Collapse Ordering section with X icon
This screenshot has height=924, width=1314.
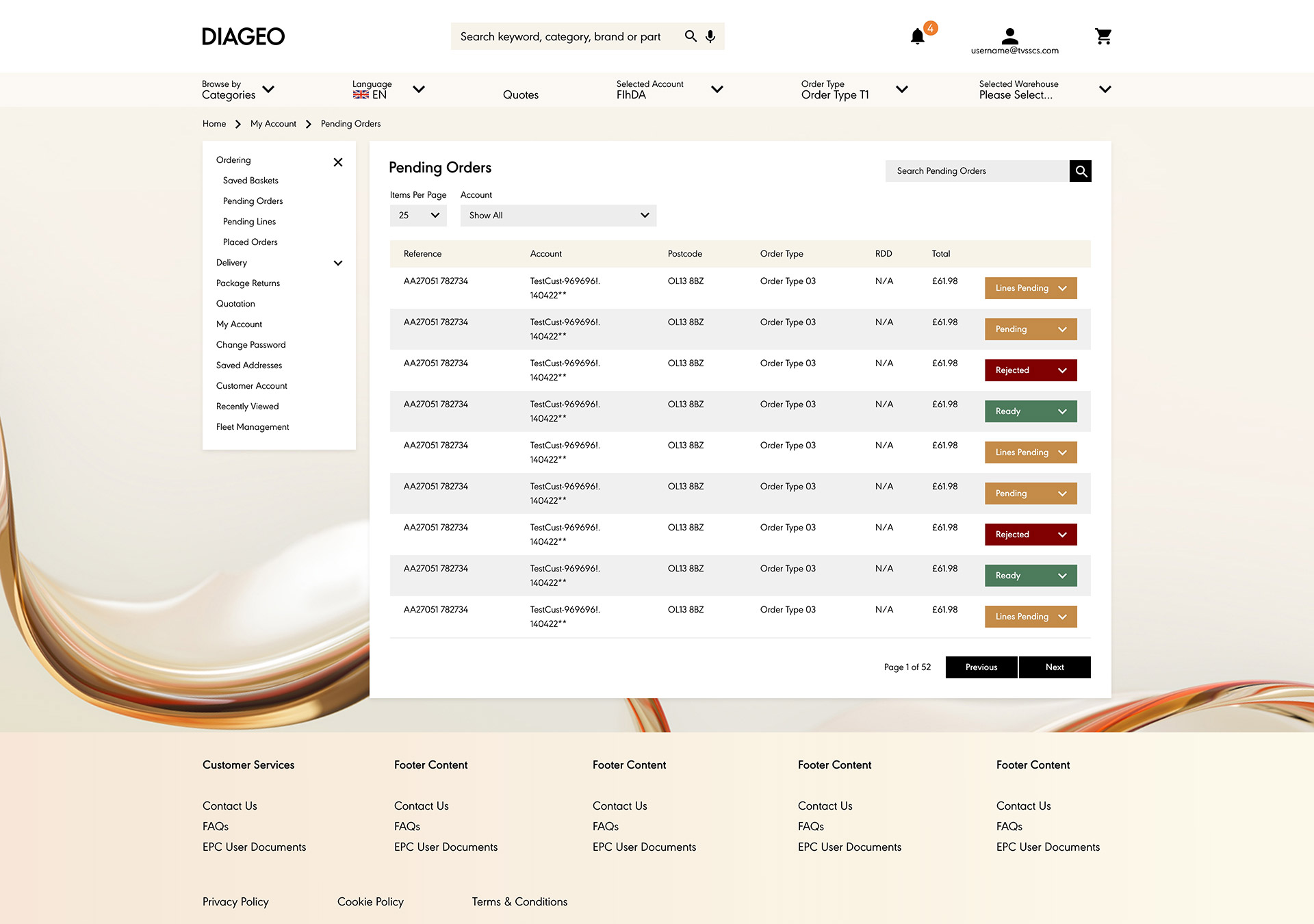338,162
